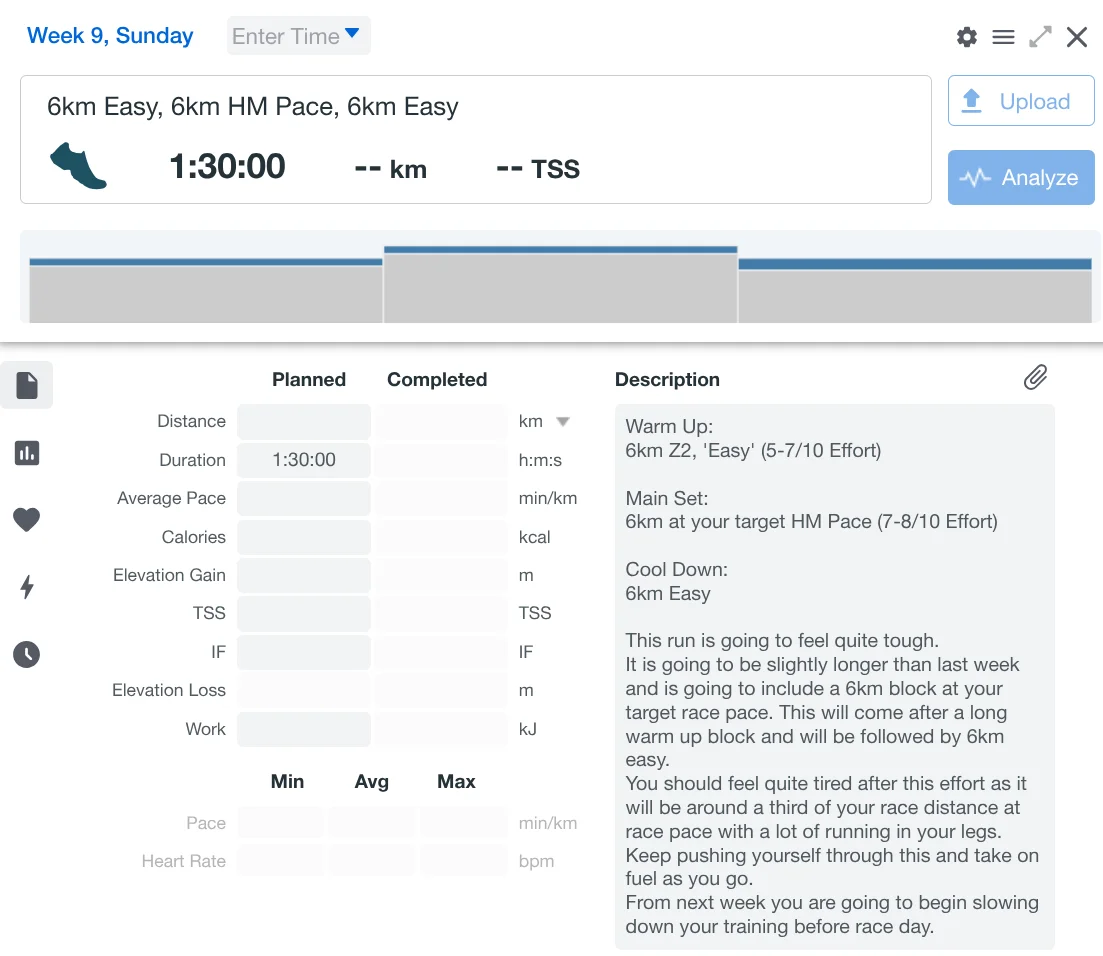Open the lightning bolt power icon
Viewport: 1103px width, 956px height.
tap(27, 587)
